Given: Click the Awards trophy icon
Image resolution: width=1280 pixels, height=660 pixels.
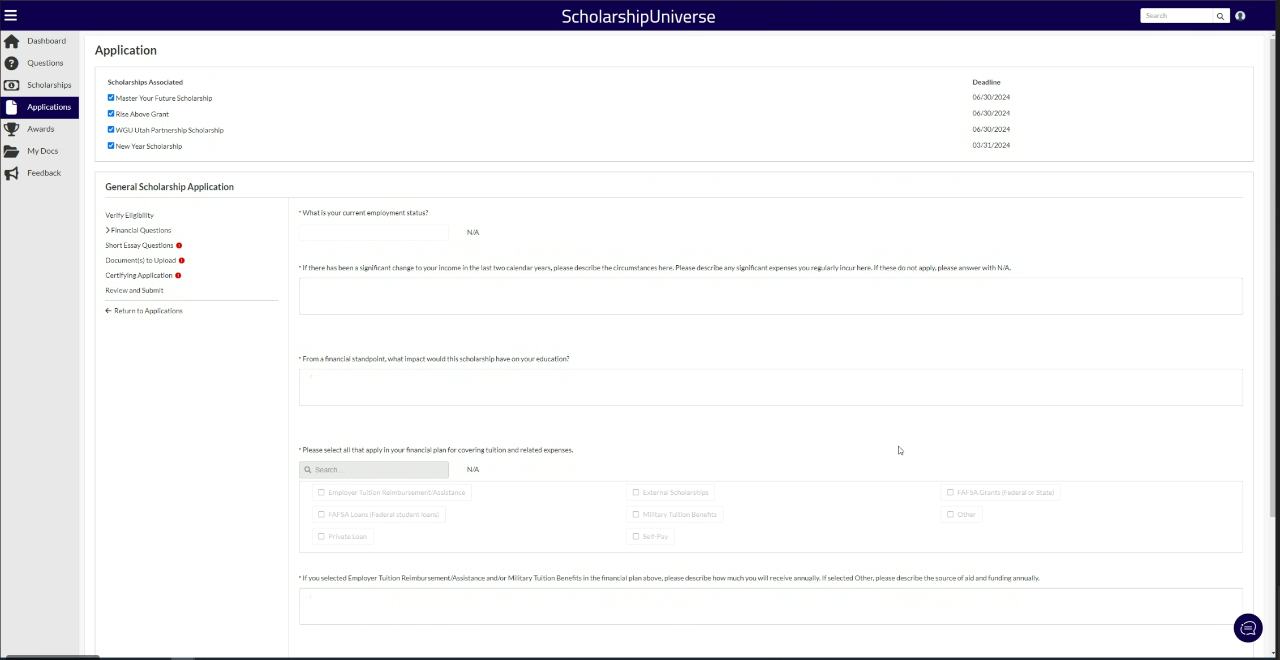Looking at the screenshot, I should coord(11,129).
